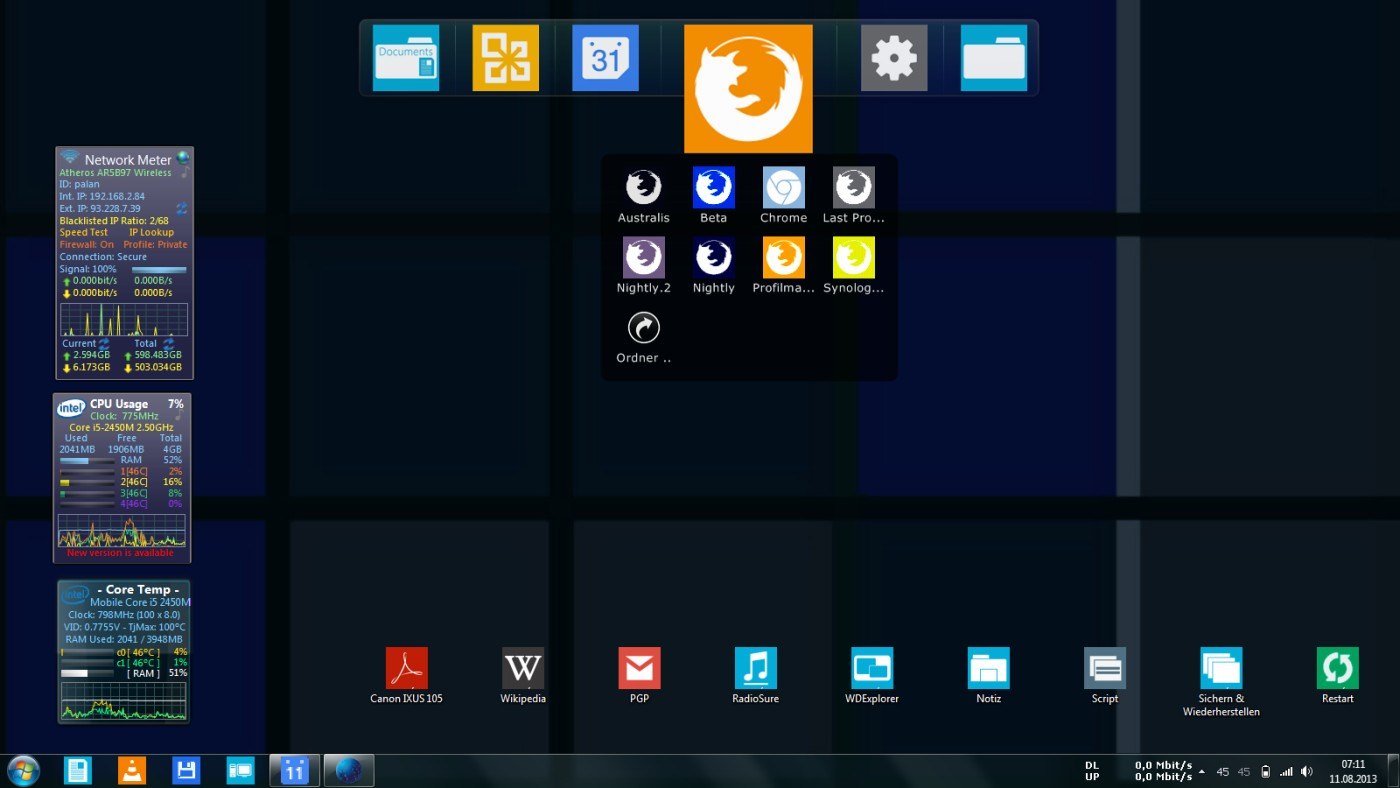Launch Firefox Beta from the popup
The height and width of the screenshot is (788, 1400).
[x=714, y=196]
